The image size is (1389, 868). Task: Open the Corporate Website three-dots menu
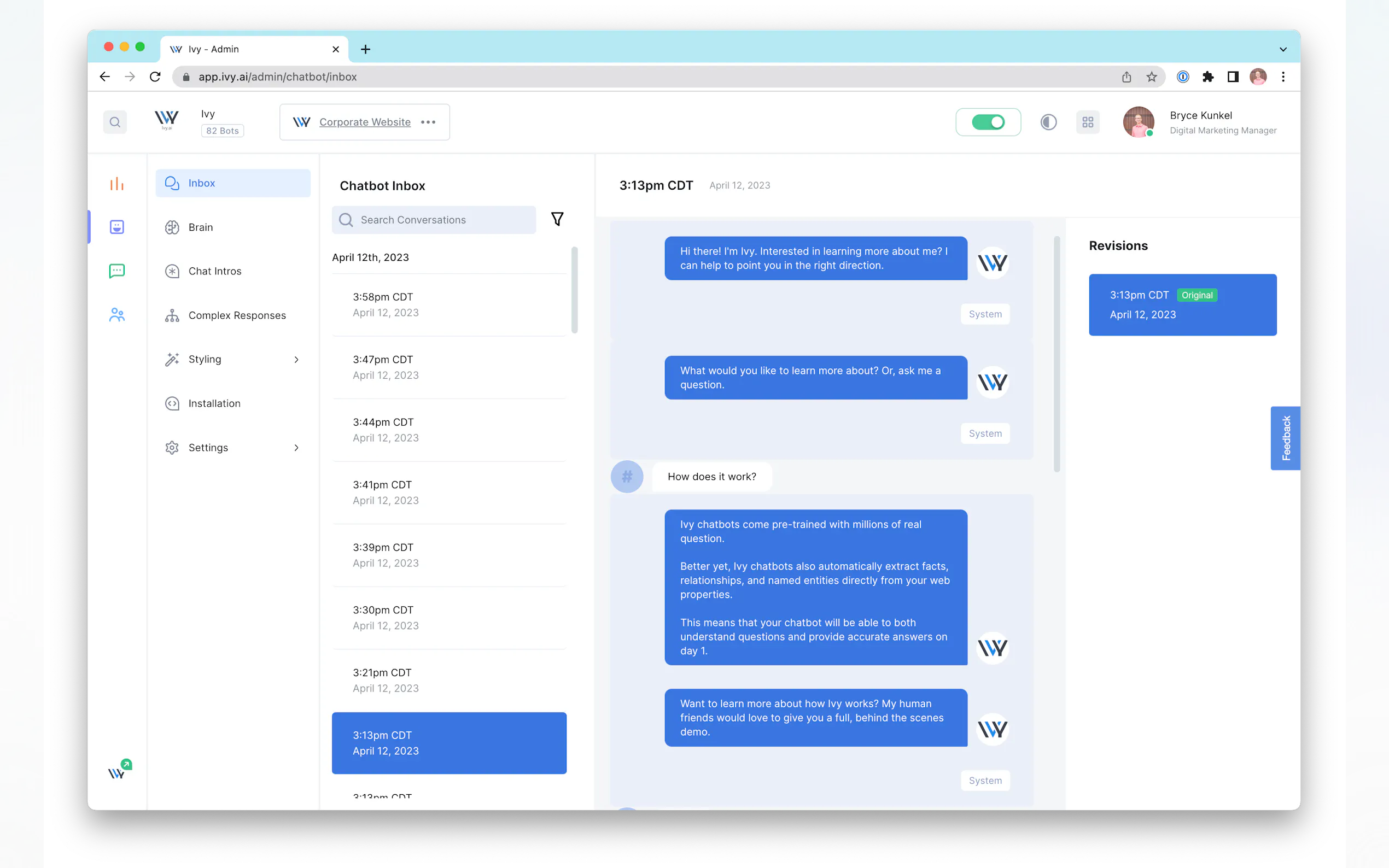point(428,122)
